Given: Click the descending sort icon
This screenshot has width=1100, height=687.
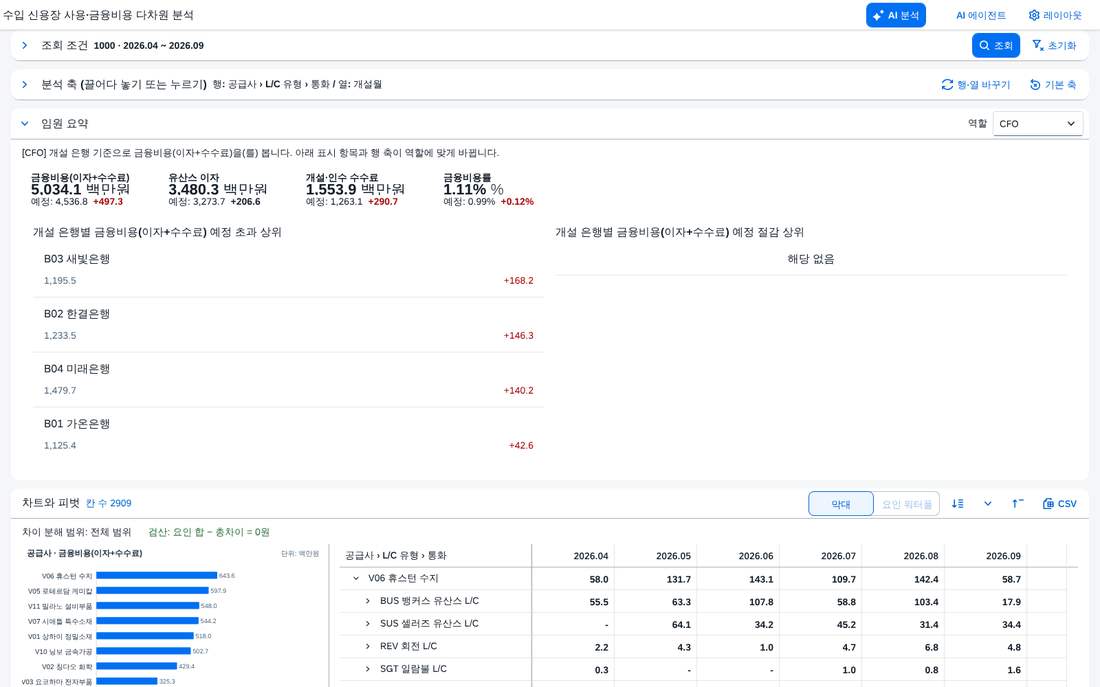Looking at the screenshot, I should click(958, 504).
